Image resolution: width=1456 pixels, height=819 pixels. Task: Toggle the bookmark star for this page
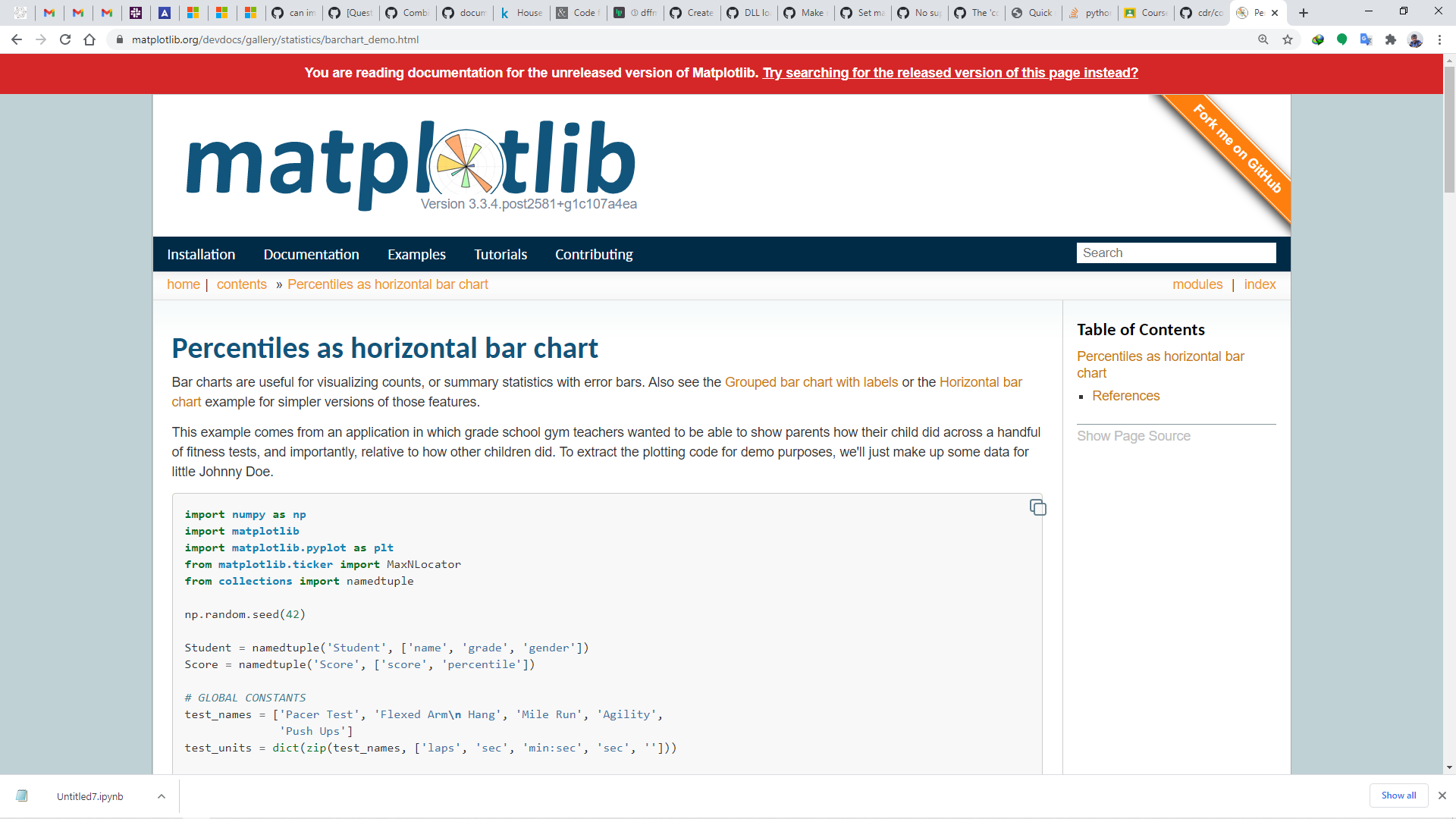[x=1288, y=39]
